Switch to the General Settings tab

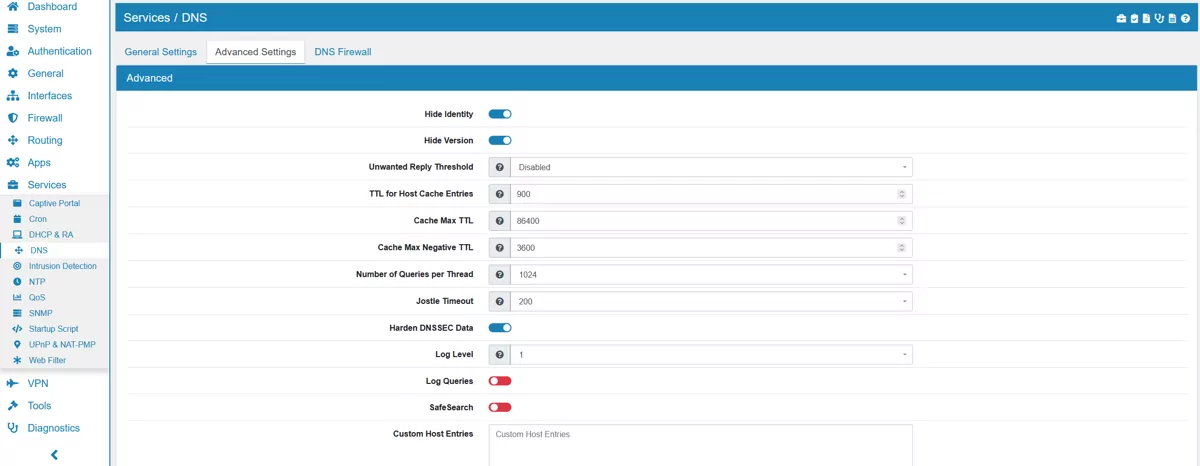[160, 52]
